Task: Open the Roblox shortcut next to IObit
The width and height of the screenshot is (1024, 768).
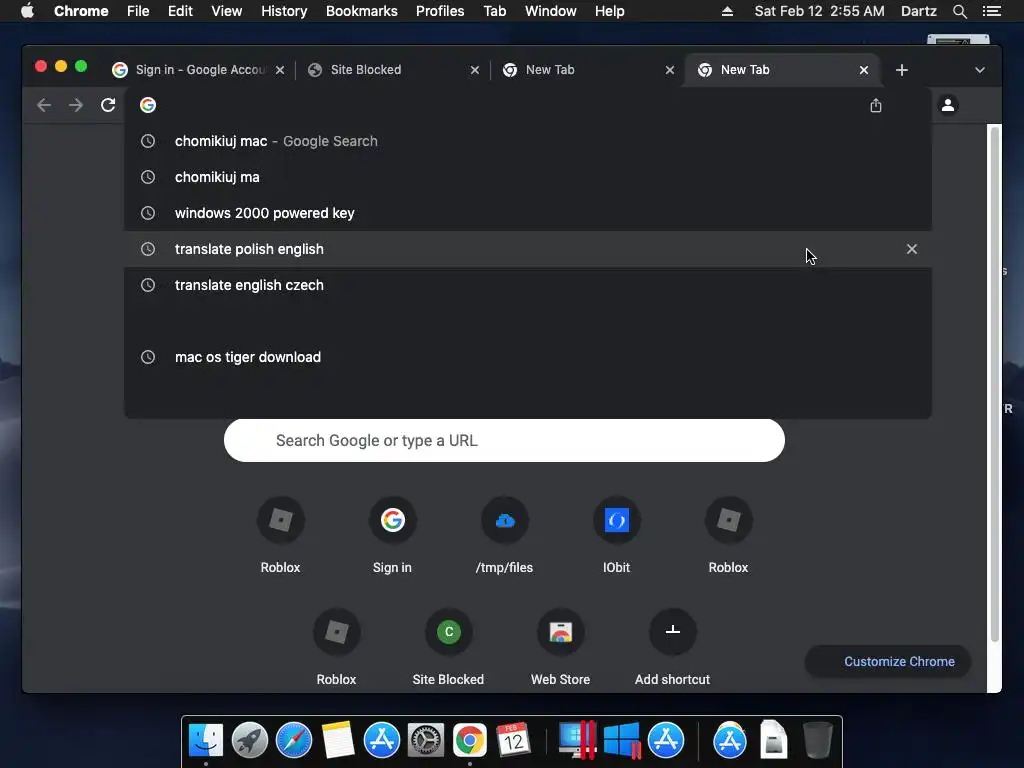Action: point(729,536)
